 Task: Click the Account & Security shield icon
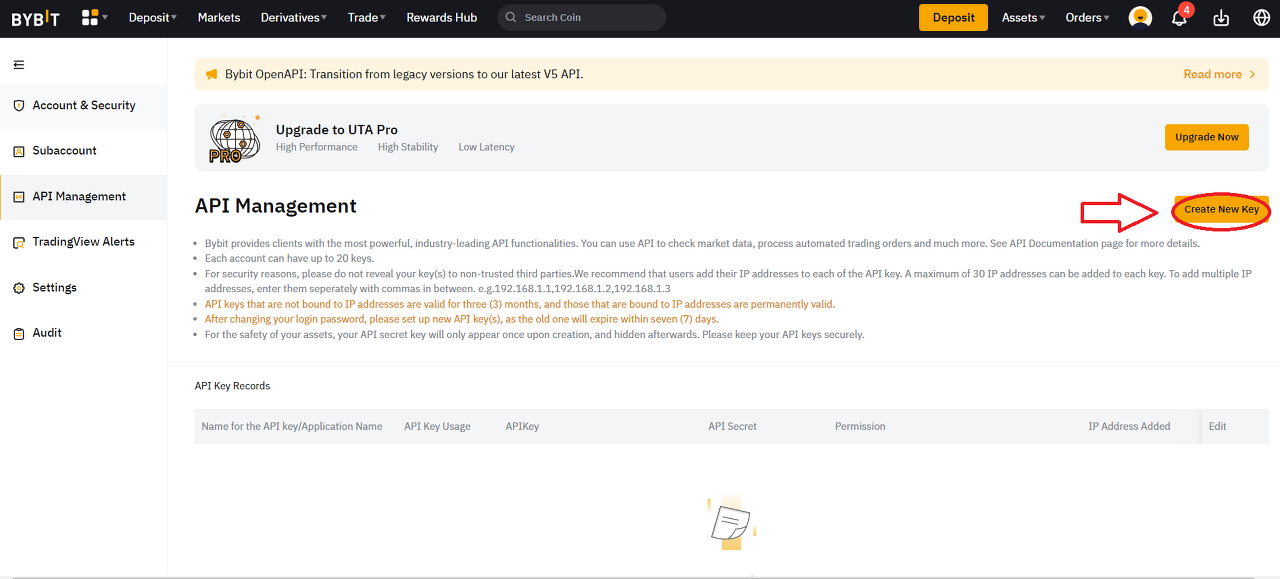coord(19,105)
